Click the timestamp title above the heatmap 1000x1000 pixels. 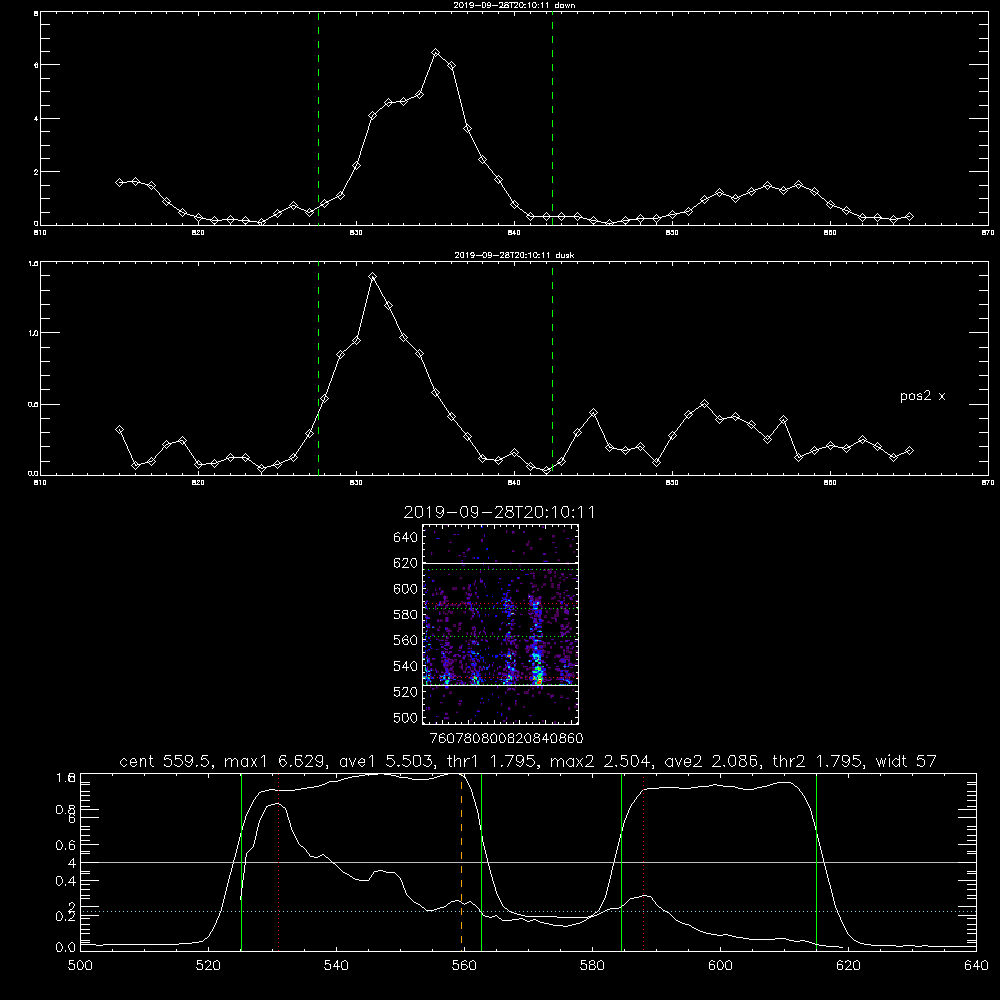click(x=499, y=512)
